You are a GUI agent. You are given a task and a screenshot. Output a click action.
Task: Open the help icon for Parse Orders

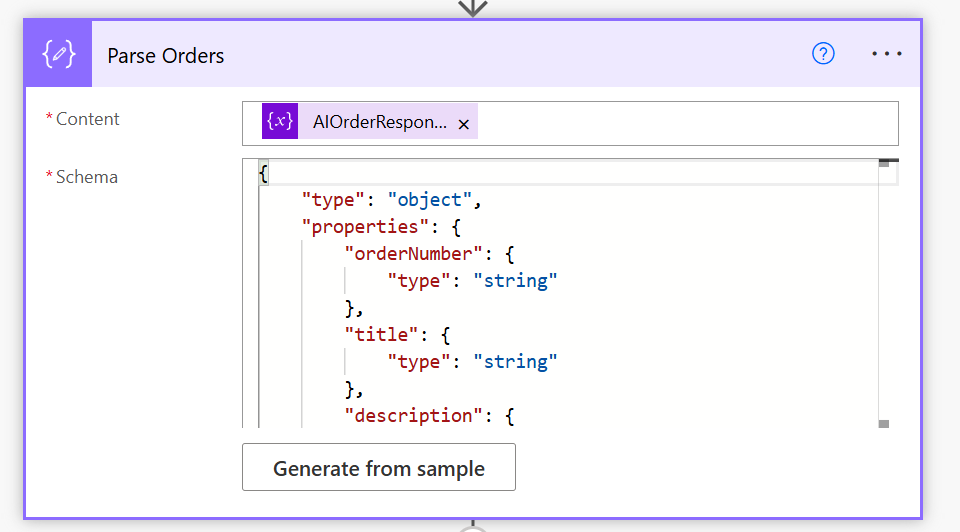coord(823,54)
